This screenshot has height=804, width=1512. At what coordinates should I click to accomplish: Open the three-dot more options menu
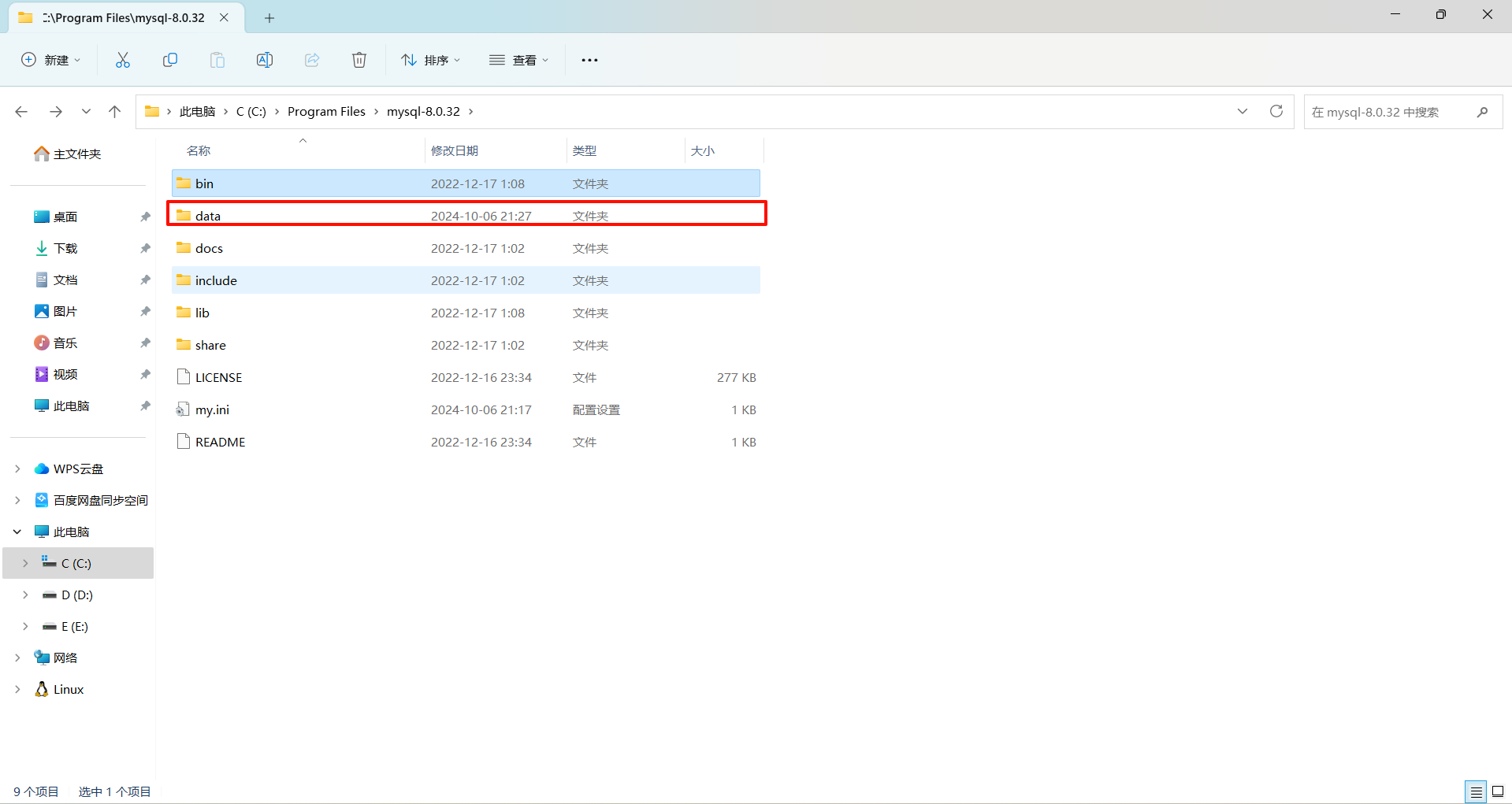coord(589,60)
